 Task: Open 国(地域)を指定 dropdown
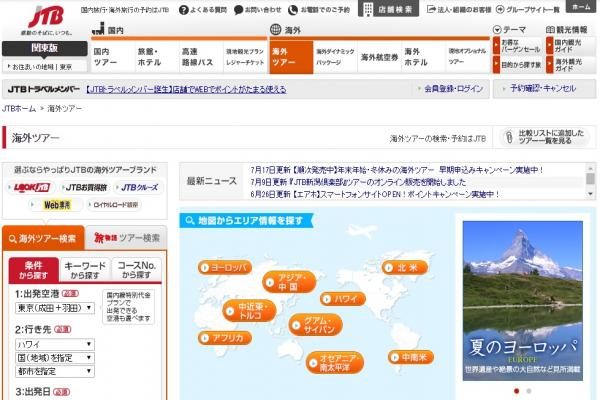(55, 358)
